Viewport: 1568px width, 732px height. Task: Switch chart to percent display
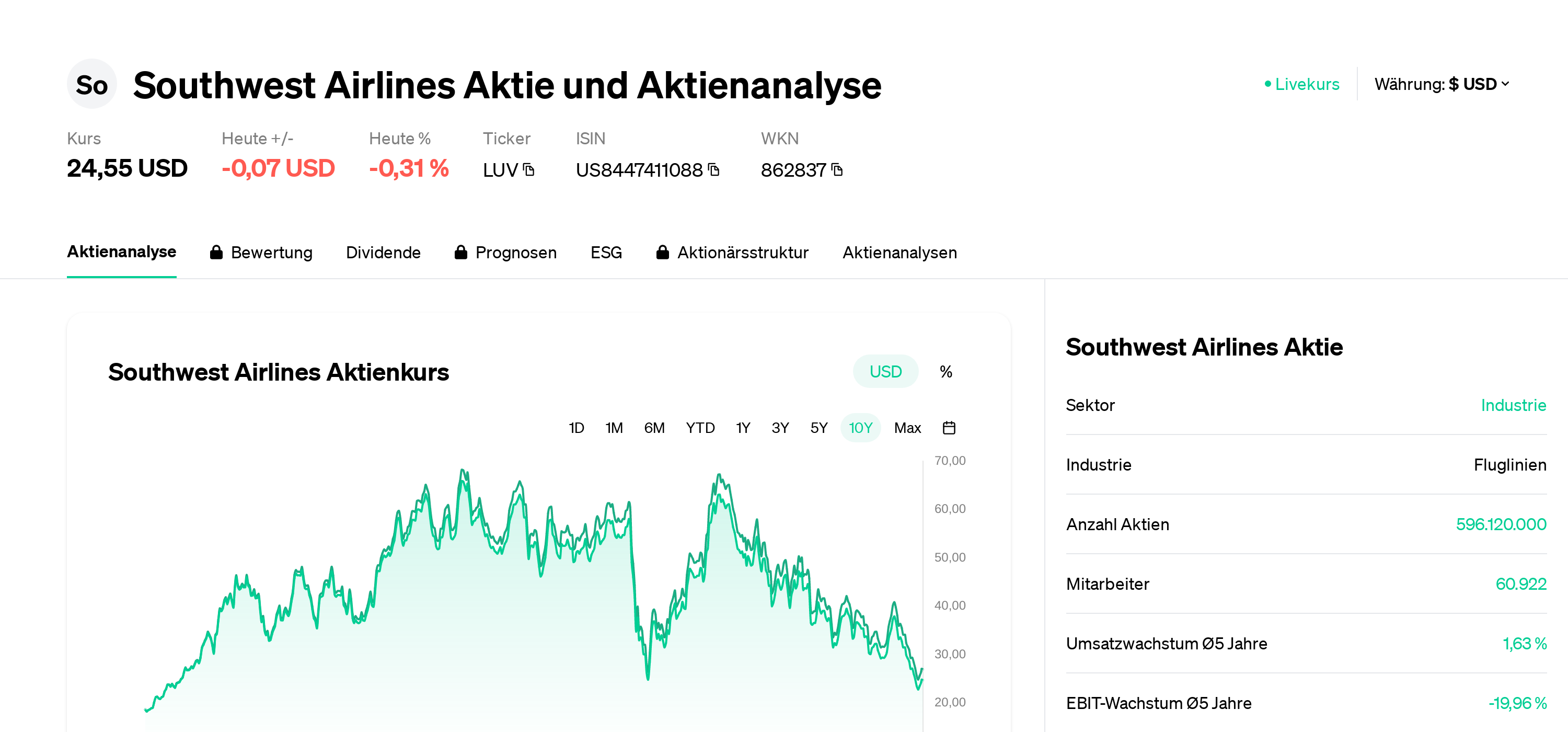pyautogui.click(x=946, y=371)
